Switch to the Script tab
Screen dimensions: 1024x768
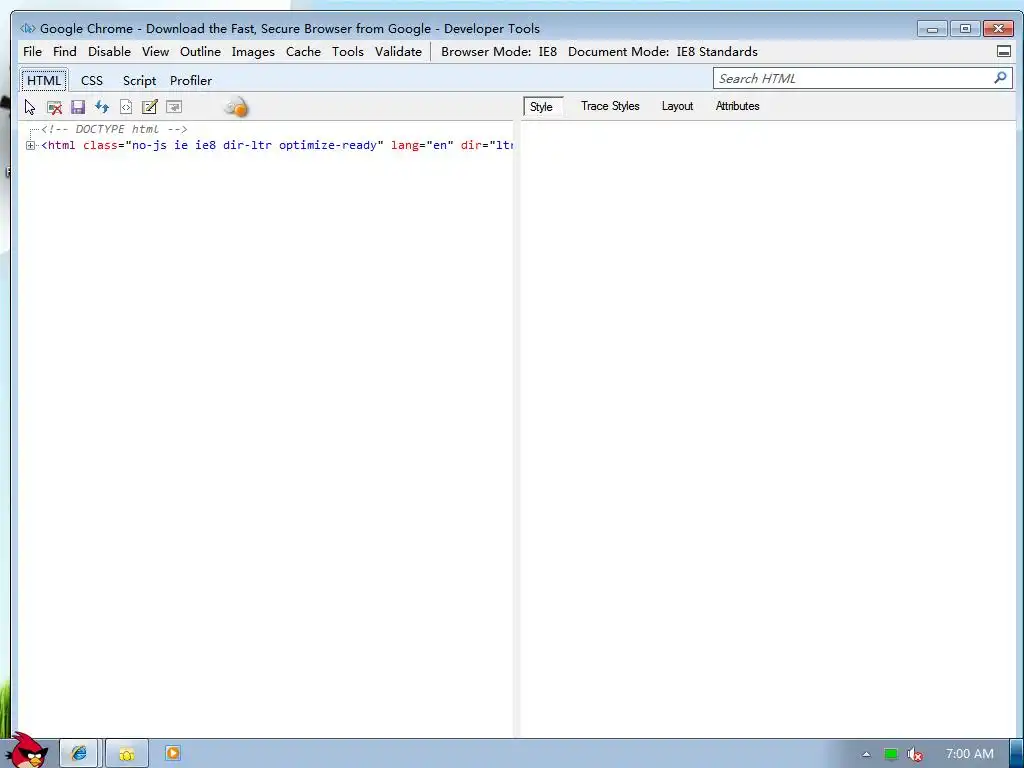point(139,80)
